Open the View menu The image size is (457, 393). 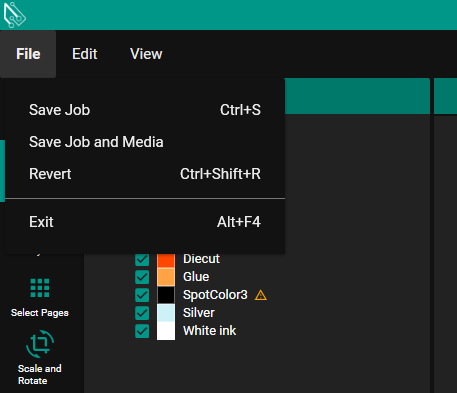(x=146, y=54)
